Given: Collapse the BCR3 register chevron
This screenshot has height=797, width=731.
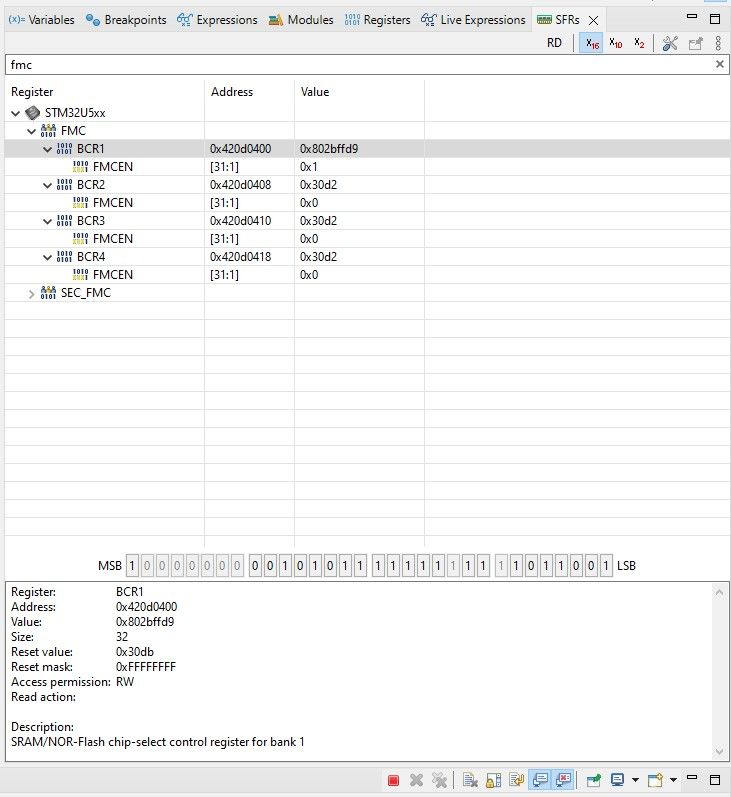Looking at the screenshot, I should 48,222.
